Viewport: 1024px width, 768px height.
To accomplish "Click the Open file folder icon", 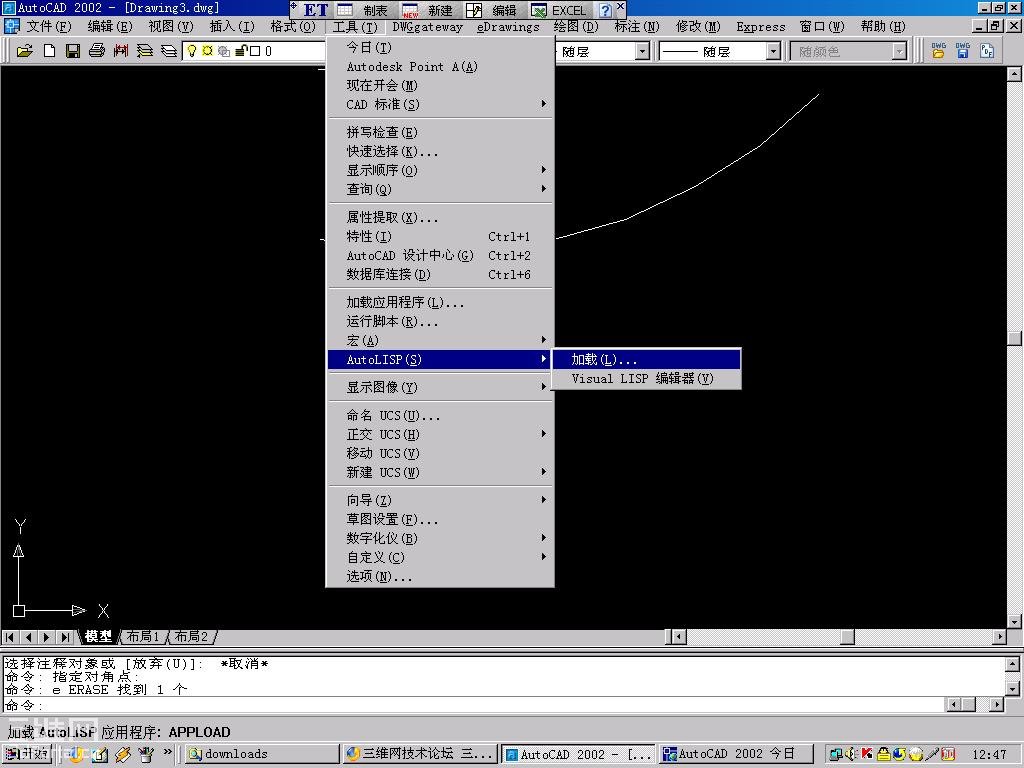I will click(x=25, y=51).
